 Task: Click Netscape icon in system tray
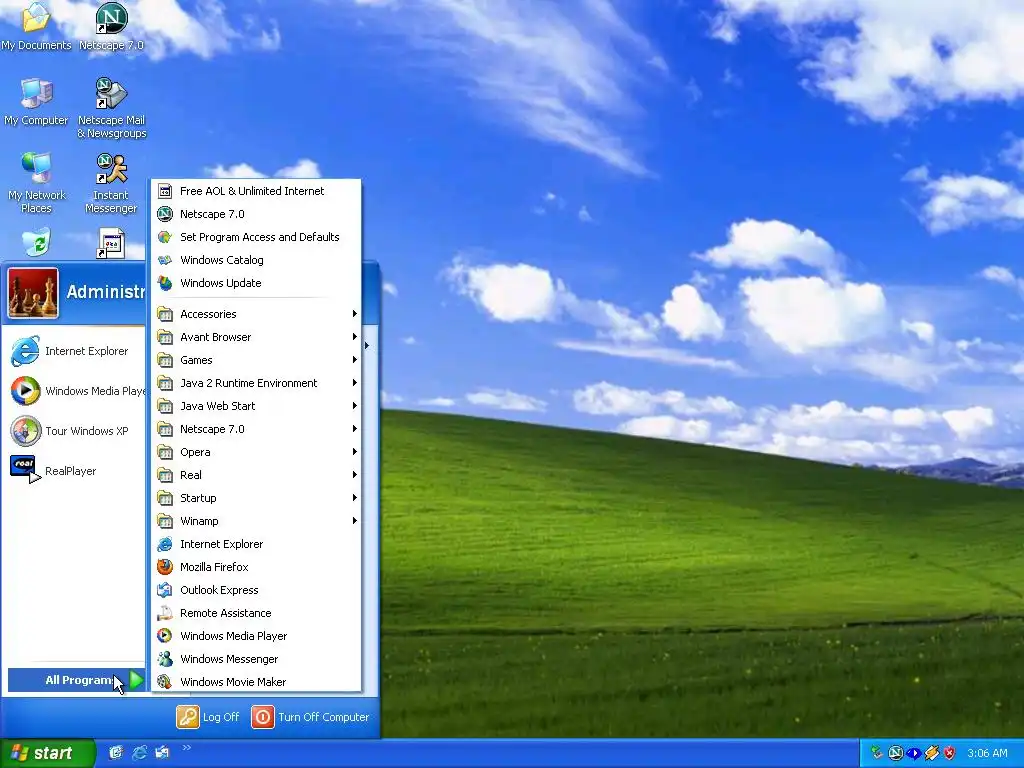click(x=895, y=753)
